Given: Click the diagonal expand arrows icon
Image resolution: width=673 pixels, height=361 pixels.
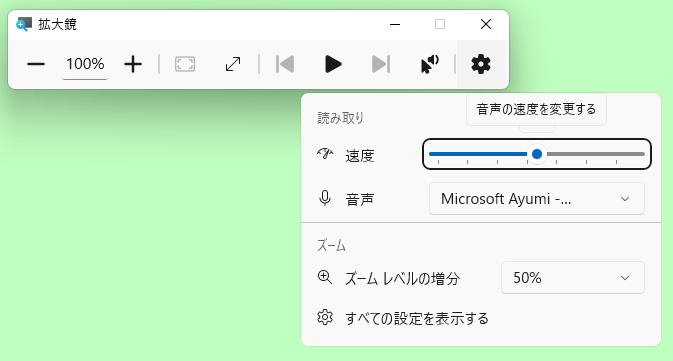Looking at the screenshot, I should pyautogui.click(x=233, y=64).
